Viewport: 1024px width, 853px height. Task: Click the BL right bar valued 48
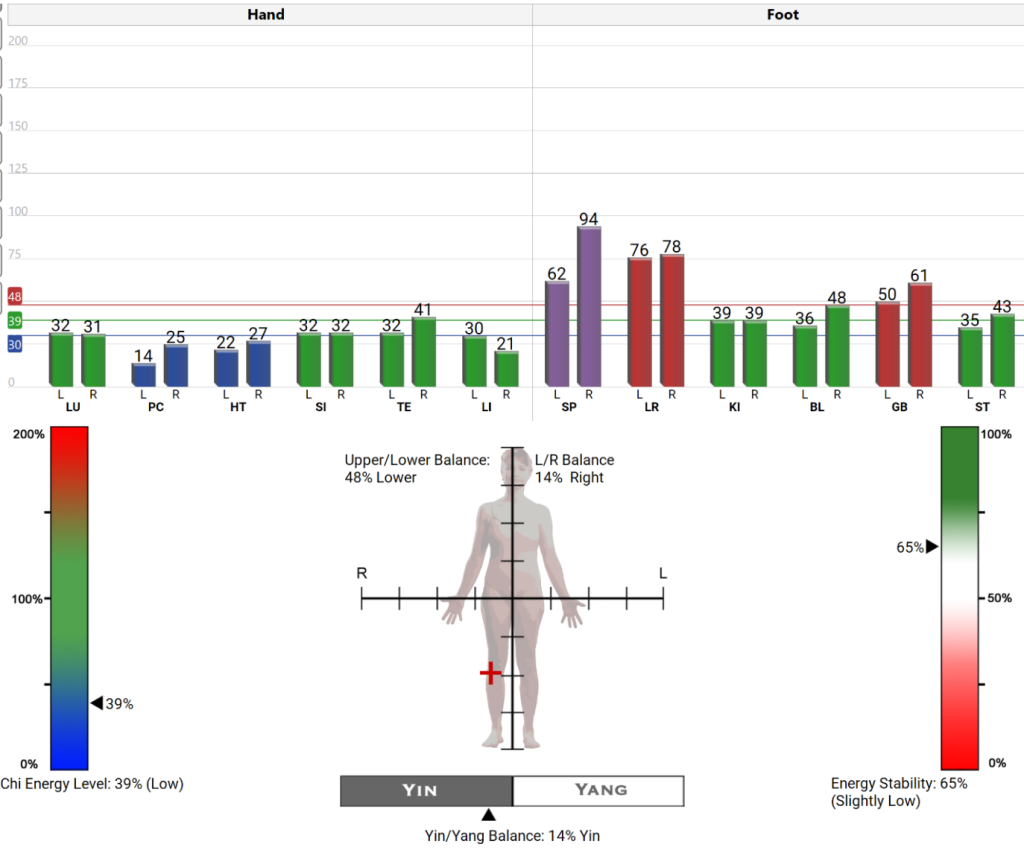(x=837, y=346)
